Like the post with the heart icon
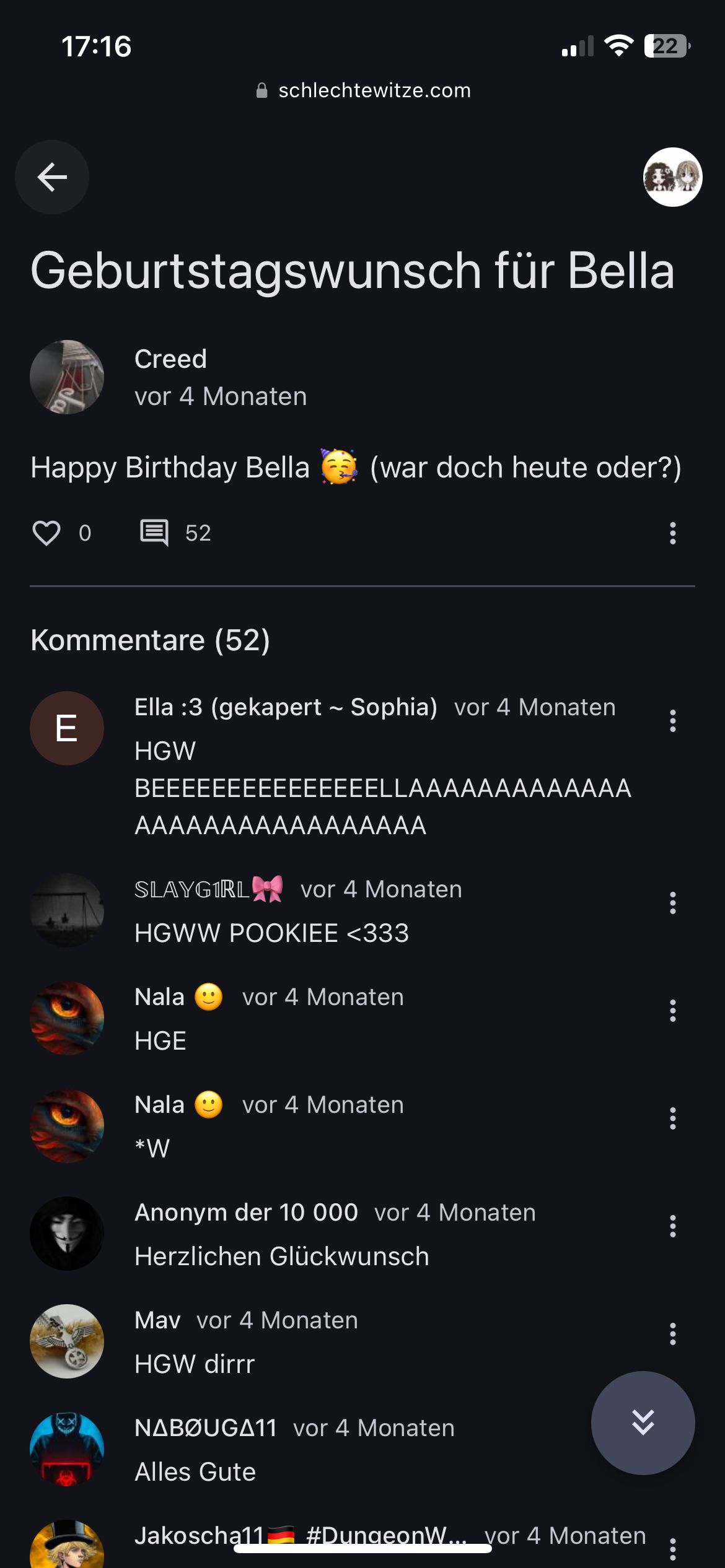The height and width of the screenshot is (1568, 725). click(46, 533)
